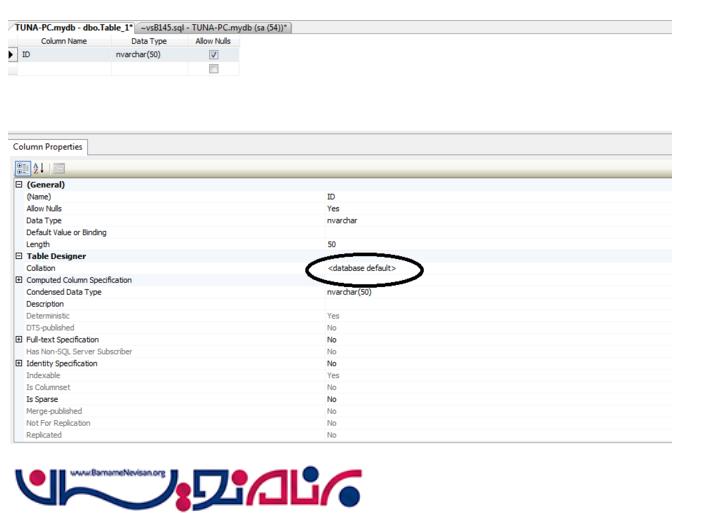Select Allow Nulls property in General
The height and width of the screenshot is (513, 726).
tap(44, 208)
